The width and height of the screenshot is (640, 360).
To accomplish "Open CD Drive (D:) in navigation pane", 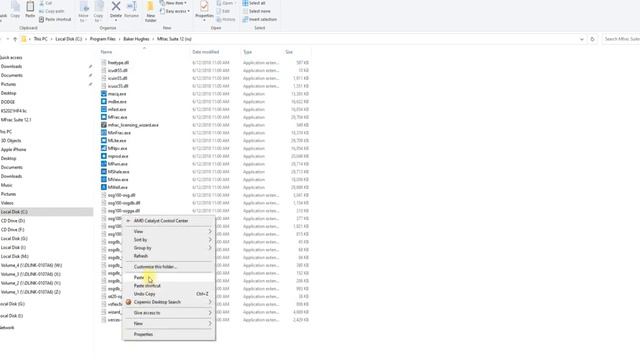I will (13, 221).
